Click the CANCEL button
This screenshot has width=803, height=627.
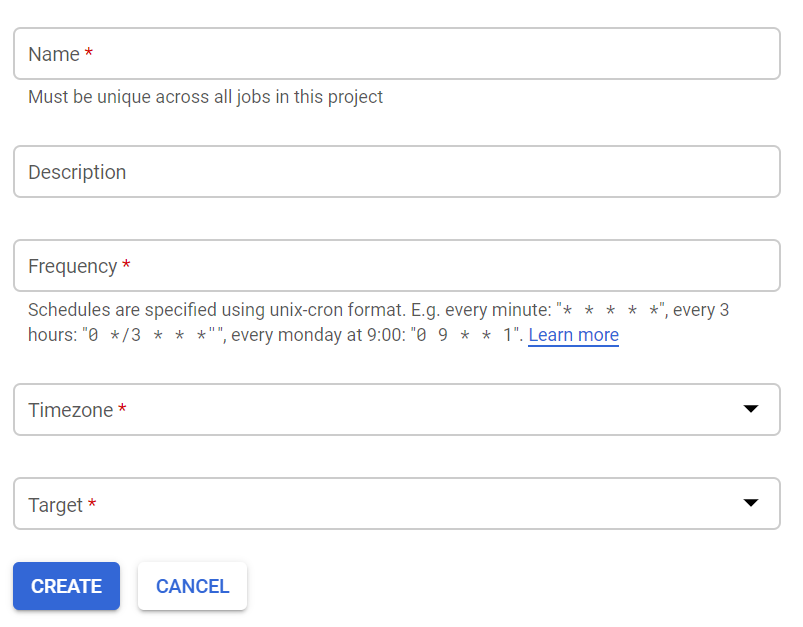192,586
